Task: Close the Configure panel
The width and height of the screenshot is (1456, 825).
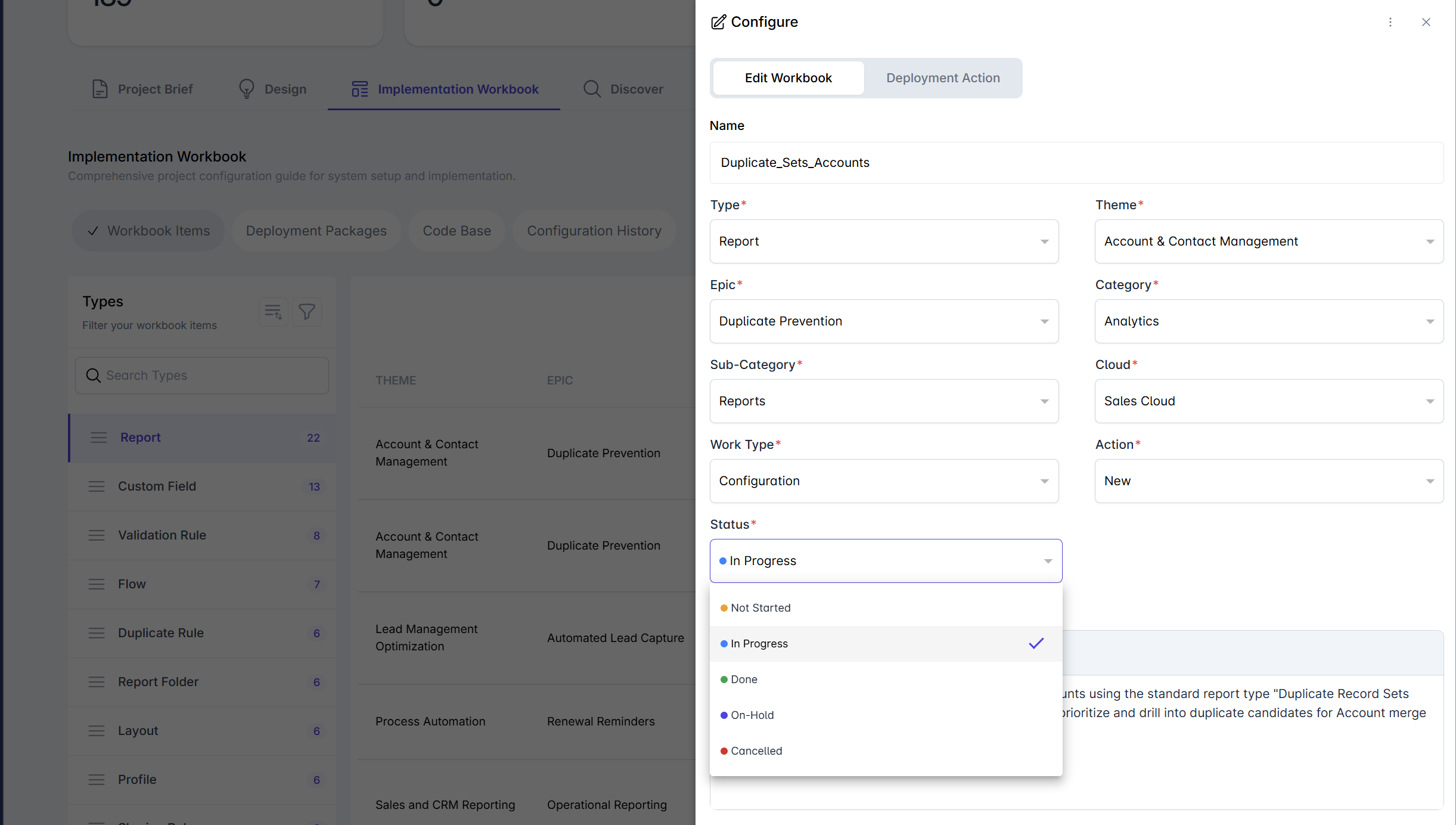Action: (1426, 22)
